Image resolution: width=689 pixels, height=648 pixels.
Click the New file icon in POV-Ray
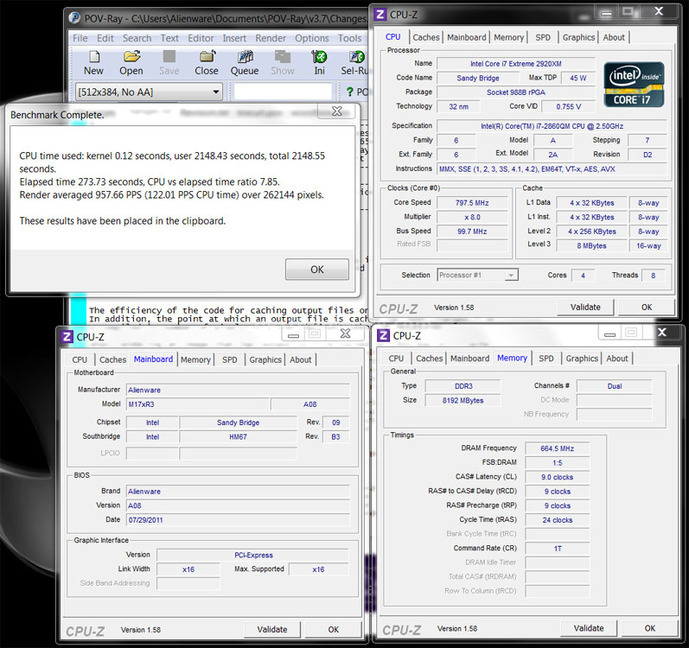[94, 57]
